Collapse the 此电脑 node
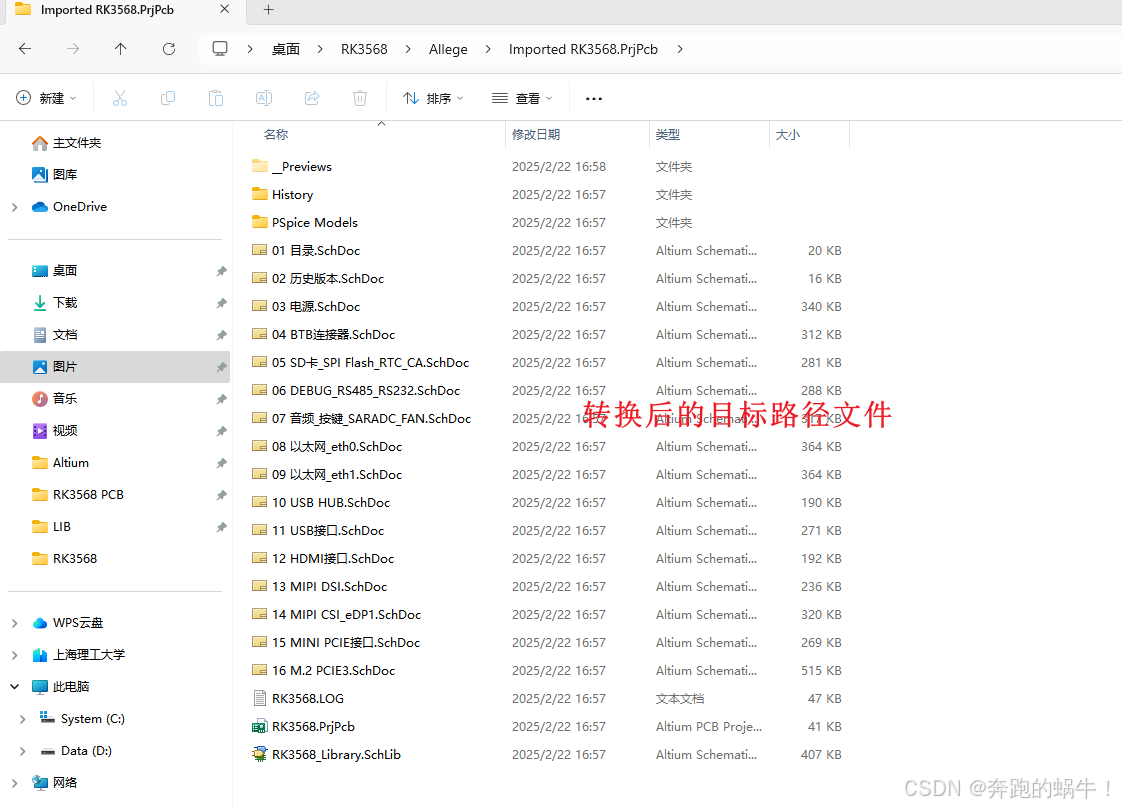The image size is (1122, 808). click(x=14, y=687)
